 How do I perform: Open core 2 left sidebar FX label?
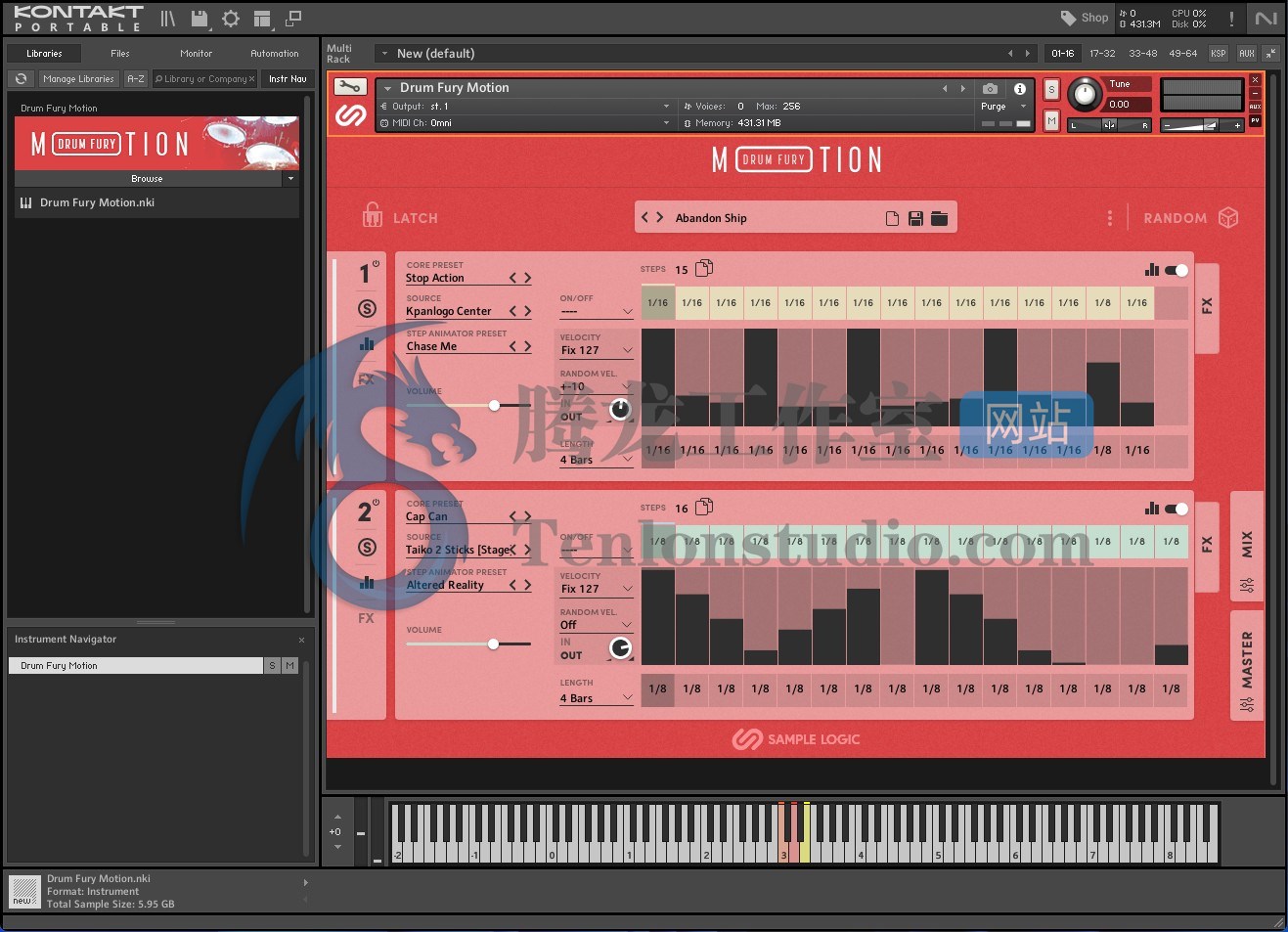coord(366,618)
